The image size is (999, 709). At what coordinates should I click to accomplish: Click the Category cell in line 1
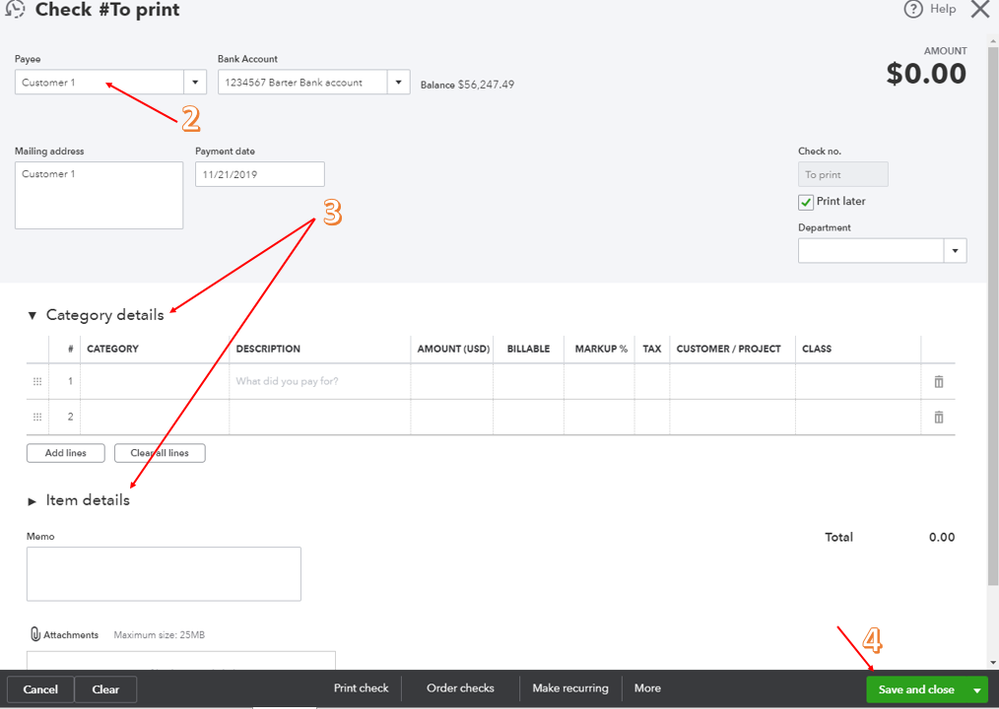pos(154,382)
